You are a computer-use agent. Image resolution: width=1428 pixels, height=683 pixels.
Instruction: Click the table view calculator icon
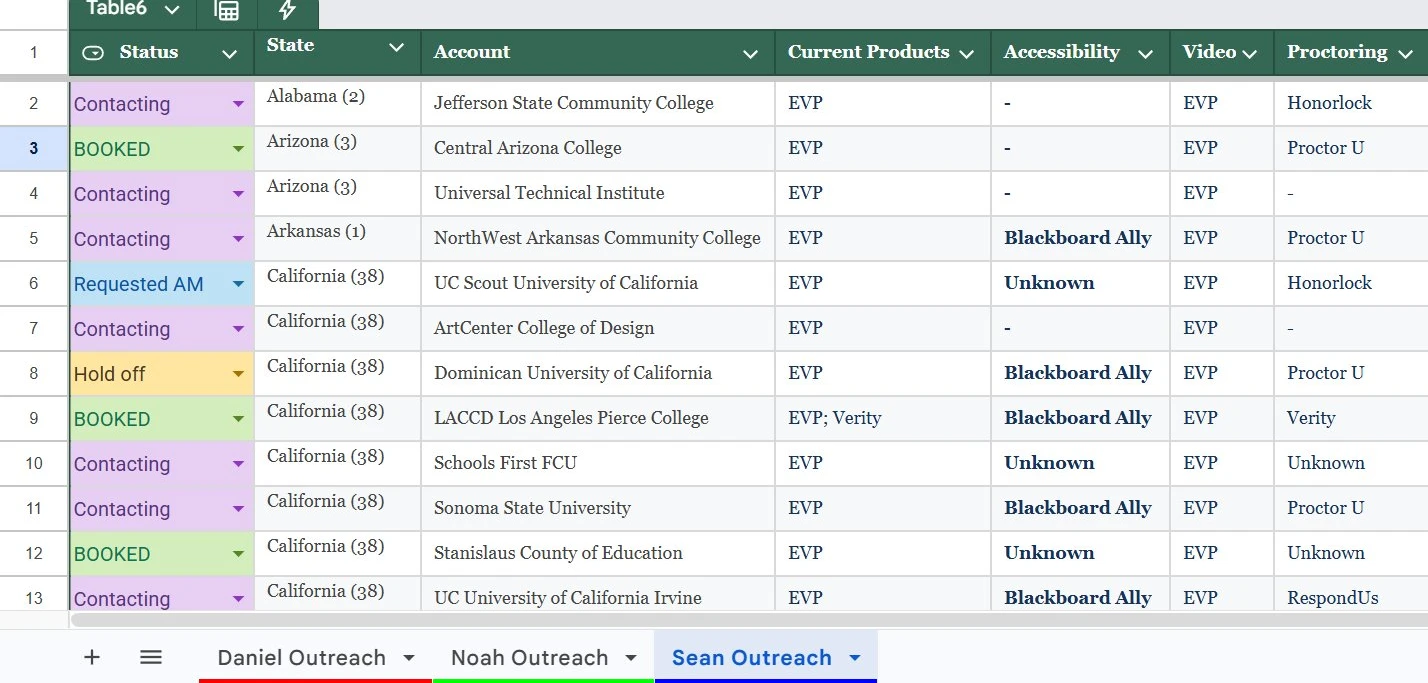227,10
